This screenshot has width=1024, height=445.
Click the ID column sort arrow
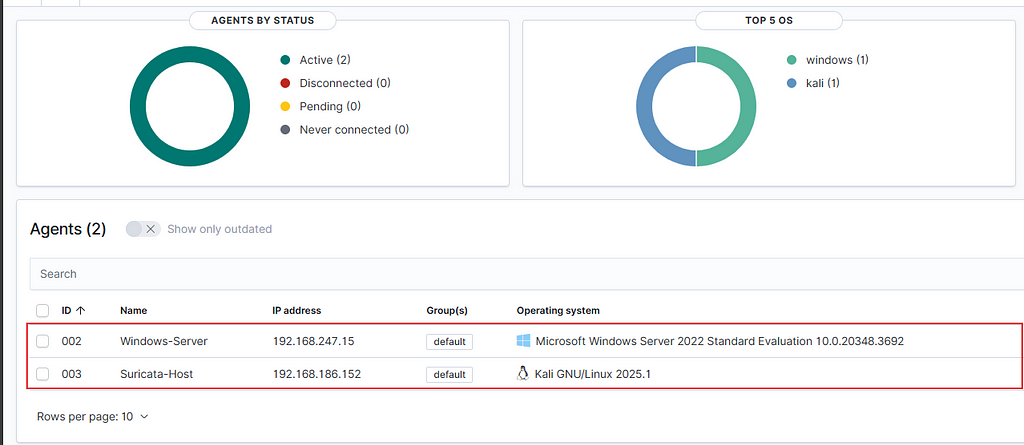81,310
